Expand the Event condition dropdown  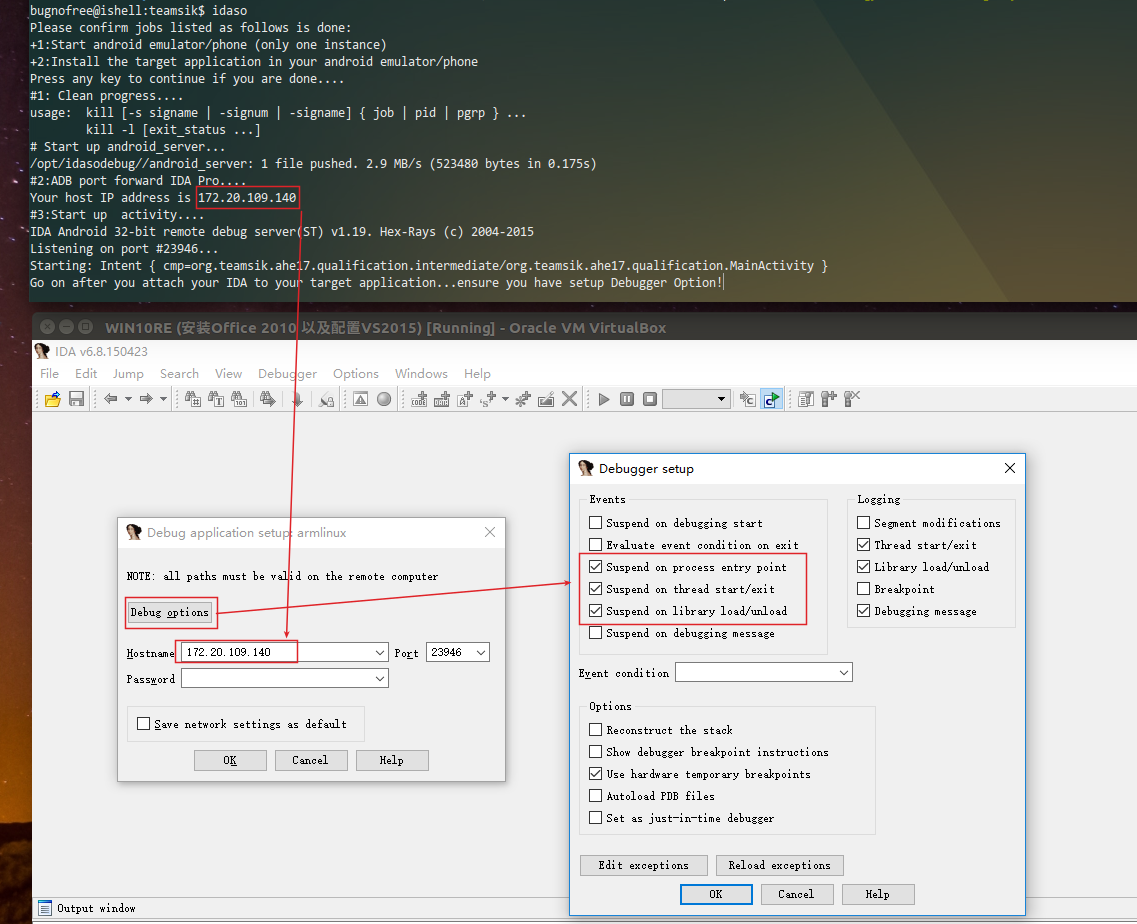[x=843, y=672]
